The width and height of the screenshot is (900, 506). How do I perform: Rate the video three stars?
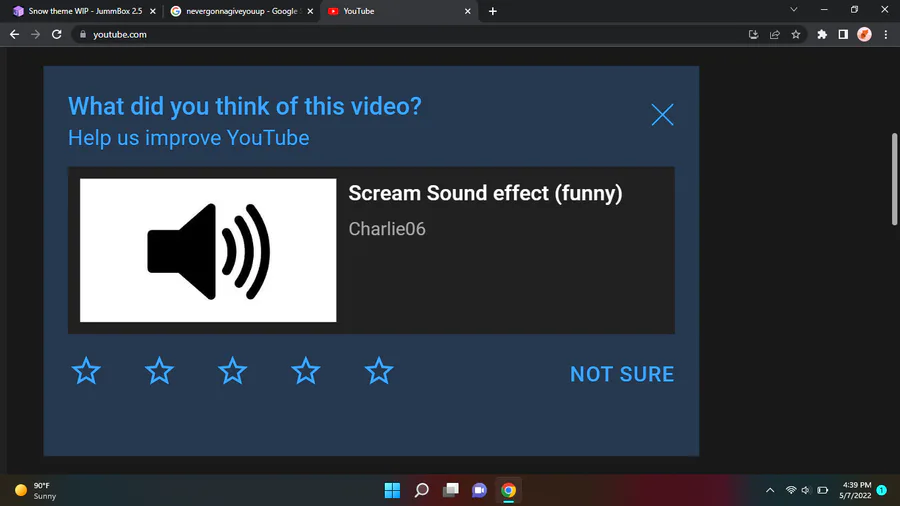tap(232, 371)
